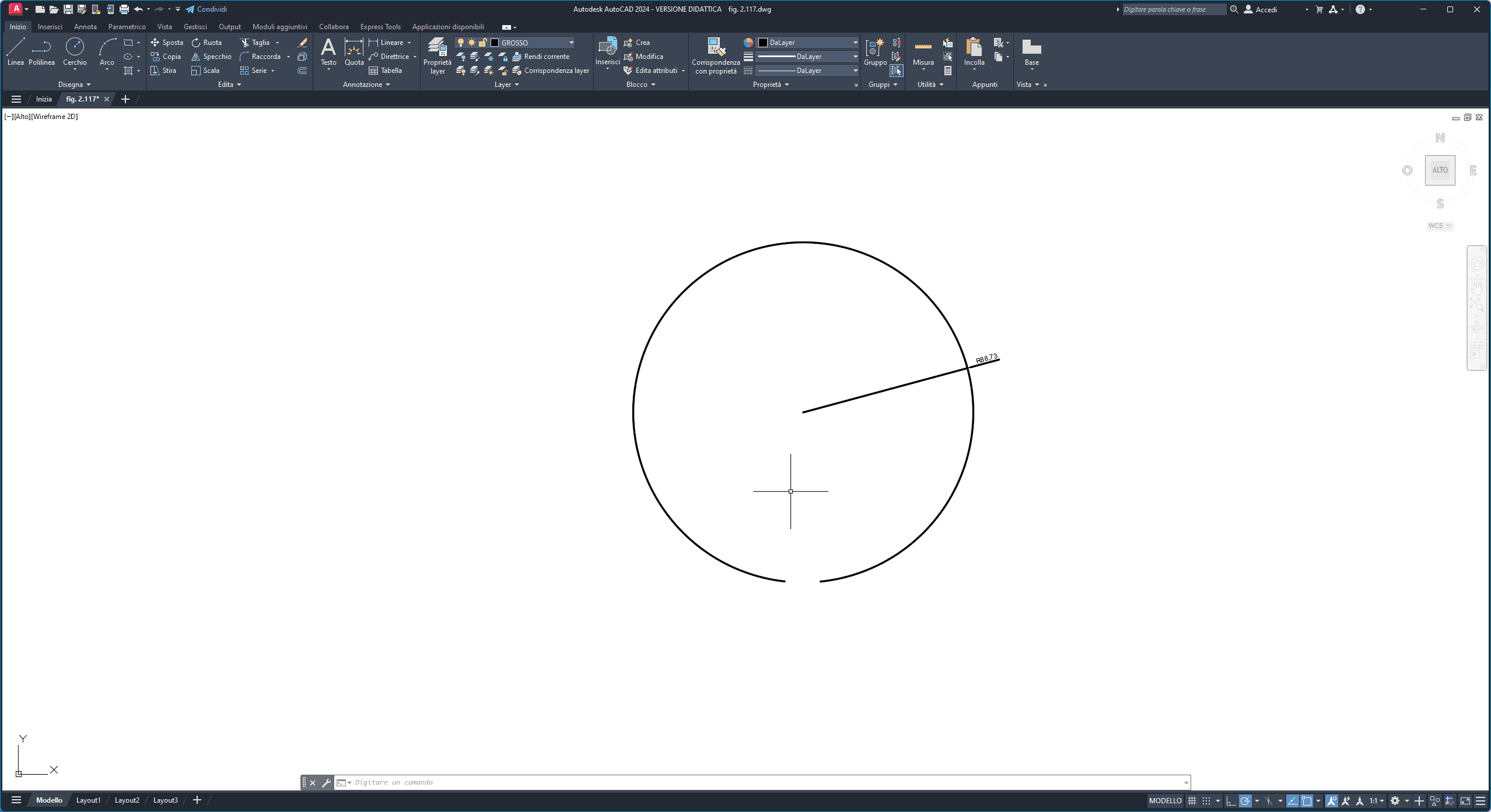1491x812 pixels.
Task: Open the GROSSO layer dropdown
Action: tap(571, 43)
